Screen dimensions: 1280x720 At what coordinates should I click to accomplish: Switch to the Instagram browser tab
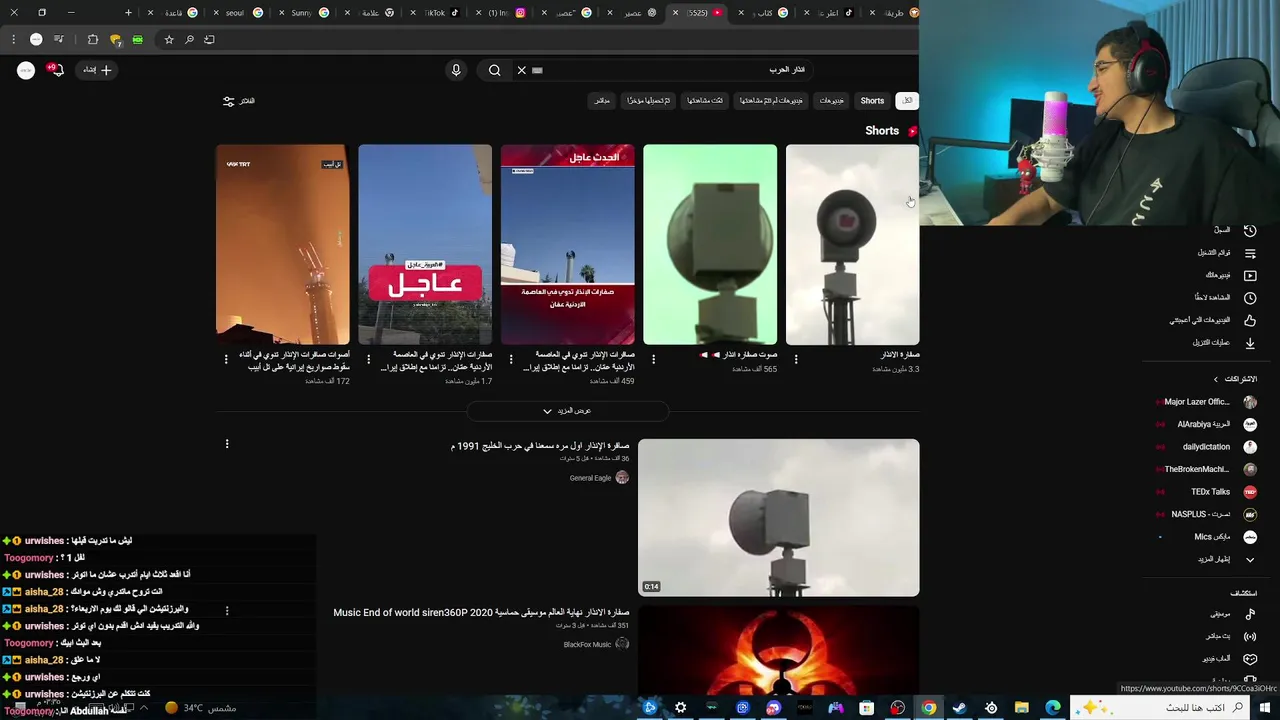503,13
